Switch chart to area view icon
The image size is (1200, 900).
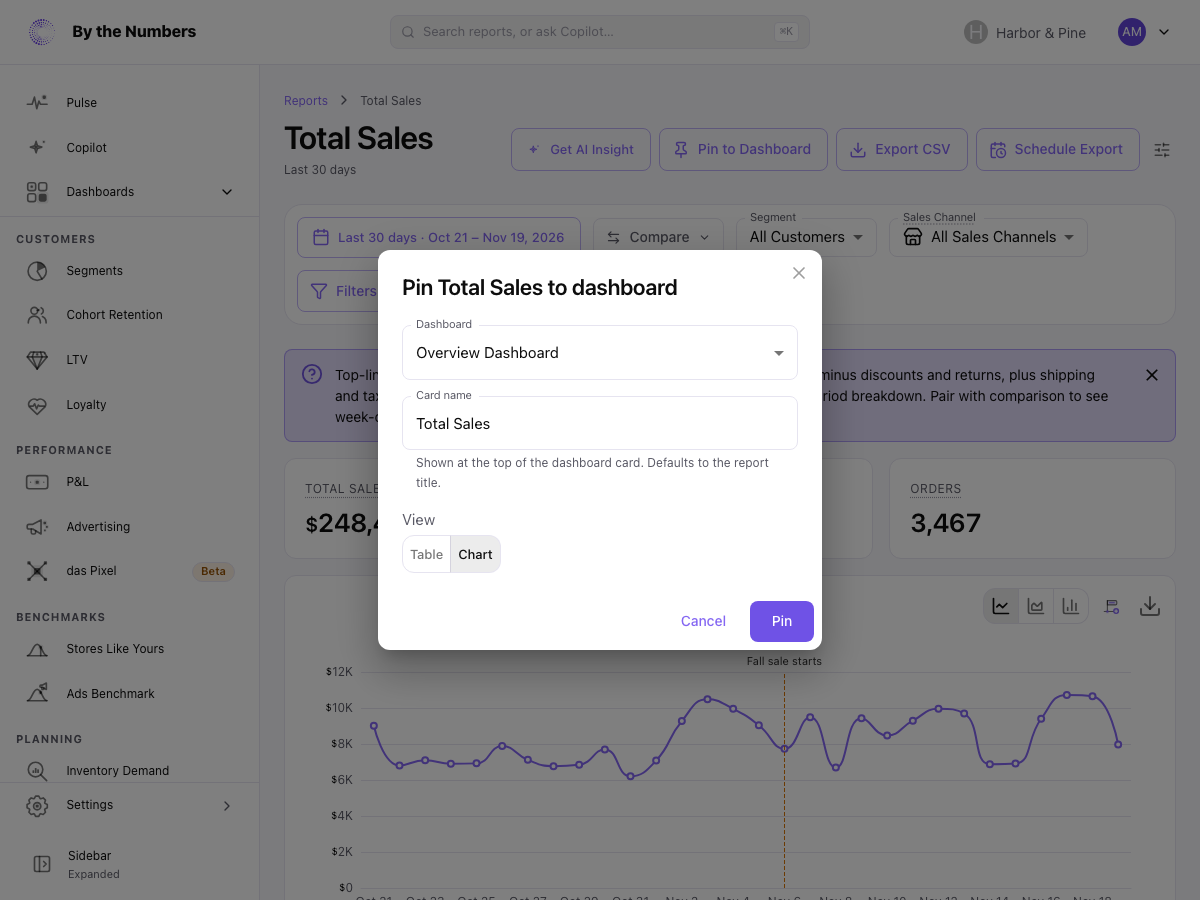click(x=1036, y=606)
